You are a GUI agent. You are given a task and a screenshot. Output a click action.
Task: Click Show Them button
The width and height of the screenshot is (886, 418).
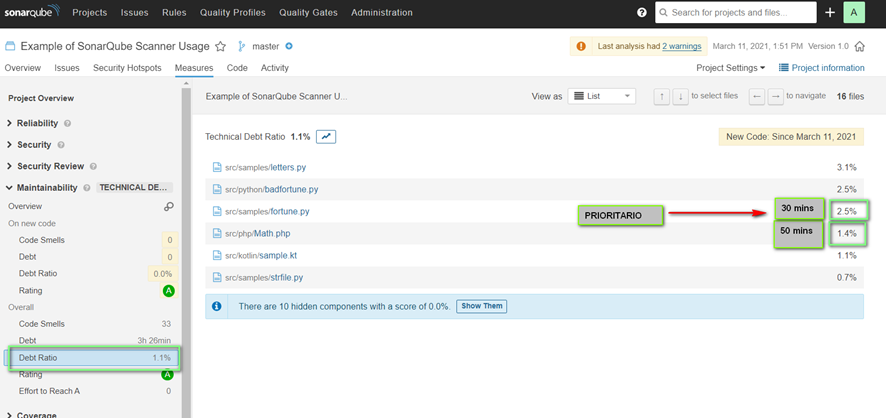click(x=481, y=306)
